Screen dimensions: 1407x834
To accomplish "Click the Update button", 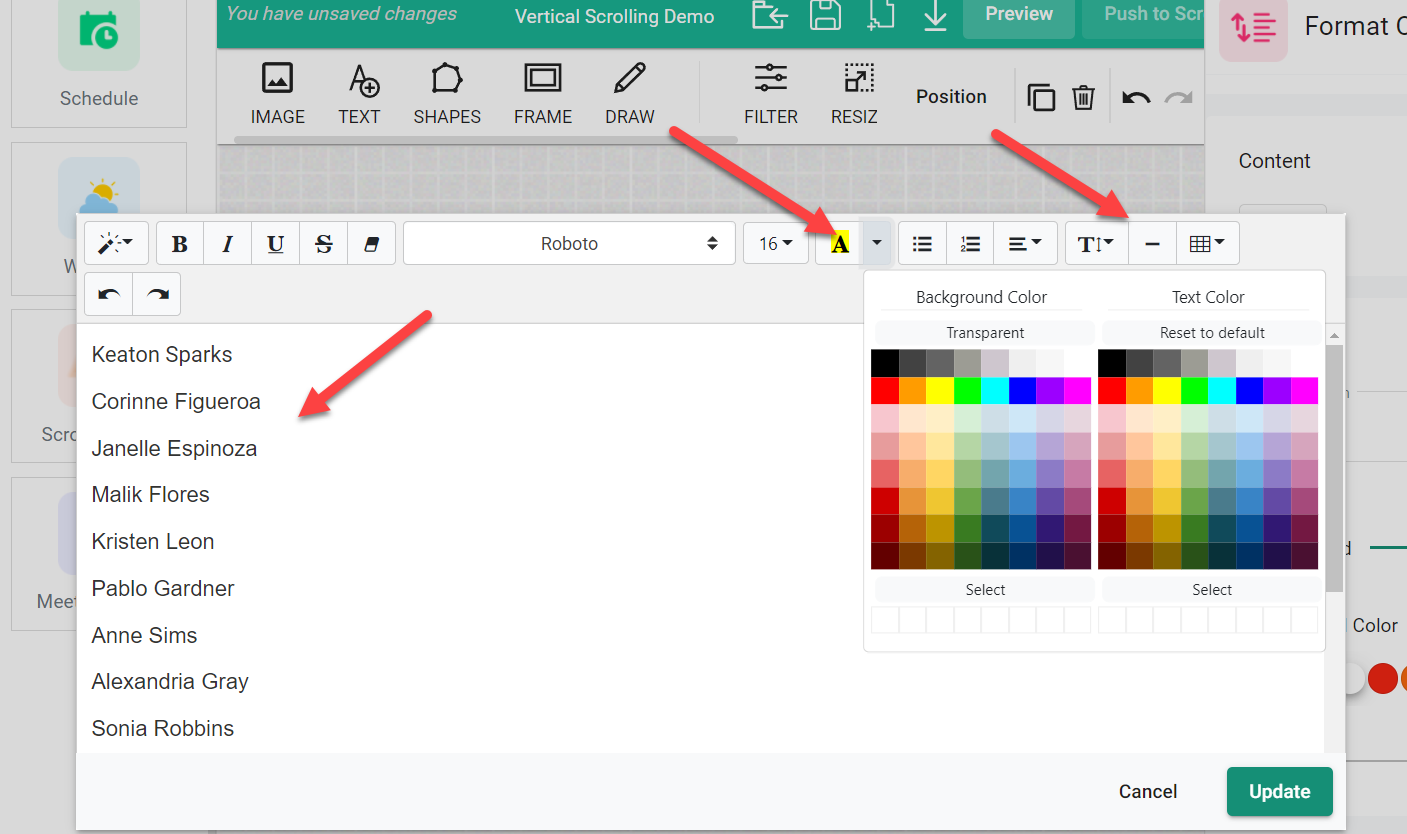I will tap(1279, 792).
